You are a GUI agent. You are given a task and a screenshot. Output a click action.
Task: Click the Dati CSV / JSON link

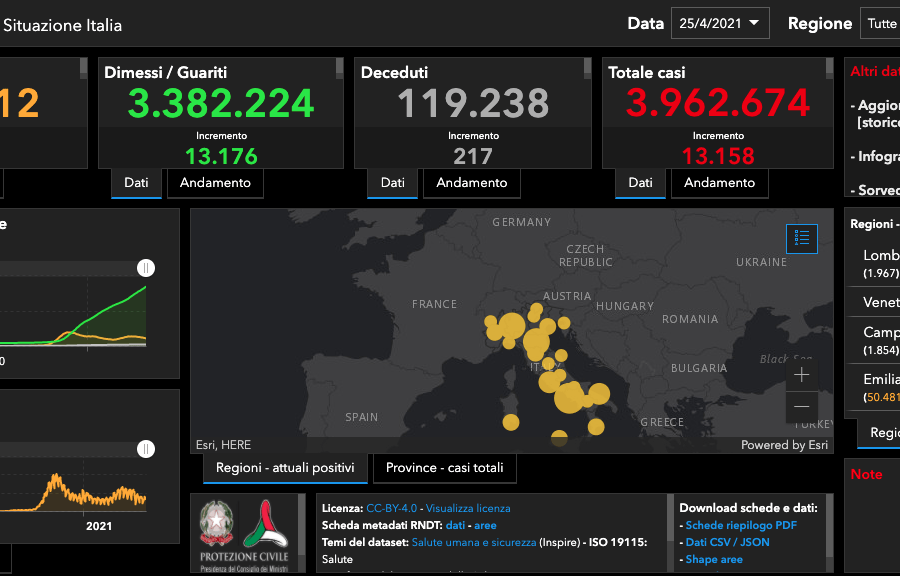click(727, 542)
